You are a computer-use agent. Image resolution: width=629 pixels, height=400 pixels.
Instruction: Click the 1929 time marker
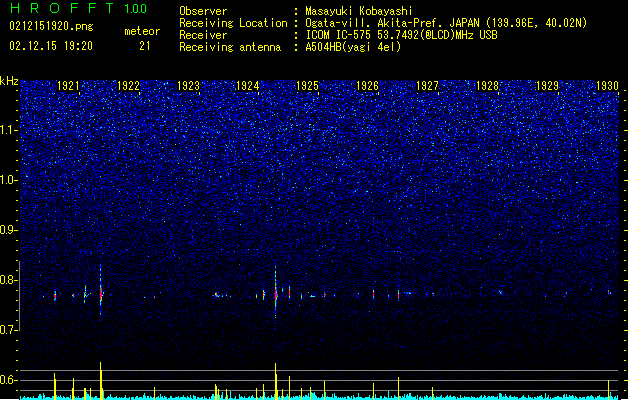tap(547, 86)
